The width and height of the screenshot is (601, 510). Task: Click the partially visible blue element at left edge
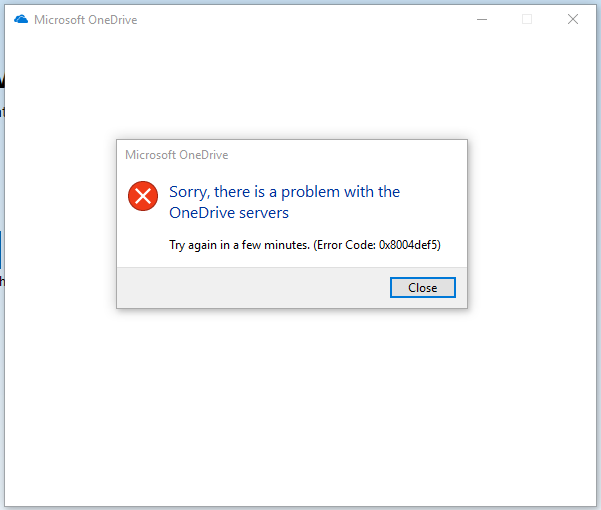coord(1,250)
